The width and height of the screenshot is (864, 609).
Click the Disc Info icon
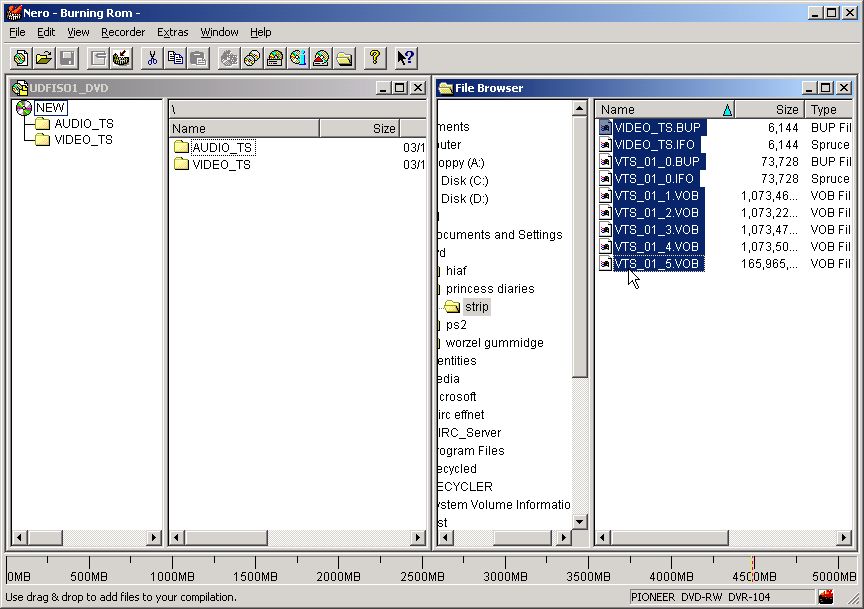(298, 58)
